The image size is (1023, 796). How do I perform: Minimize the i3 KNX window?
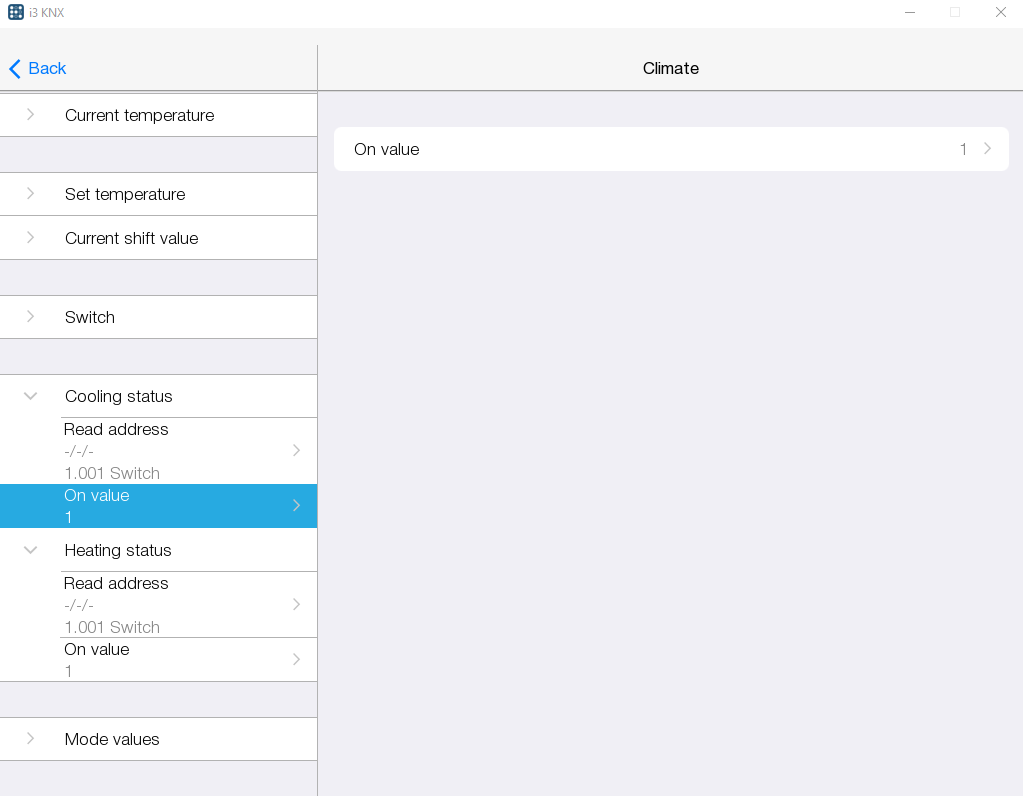coord(910,12)
